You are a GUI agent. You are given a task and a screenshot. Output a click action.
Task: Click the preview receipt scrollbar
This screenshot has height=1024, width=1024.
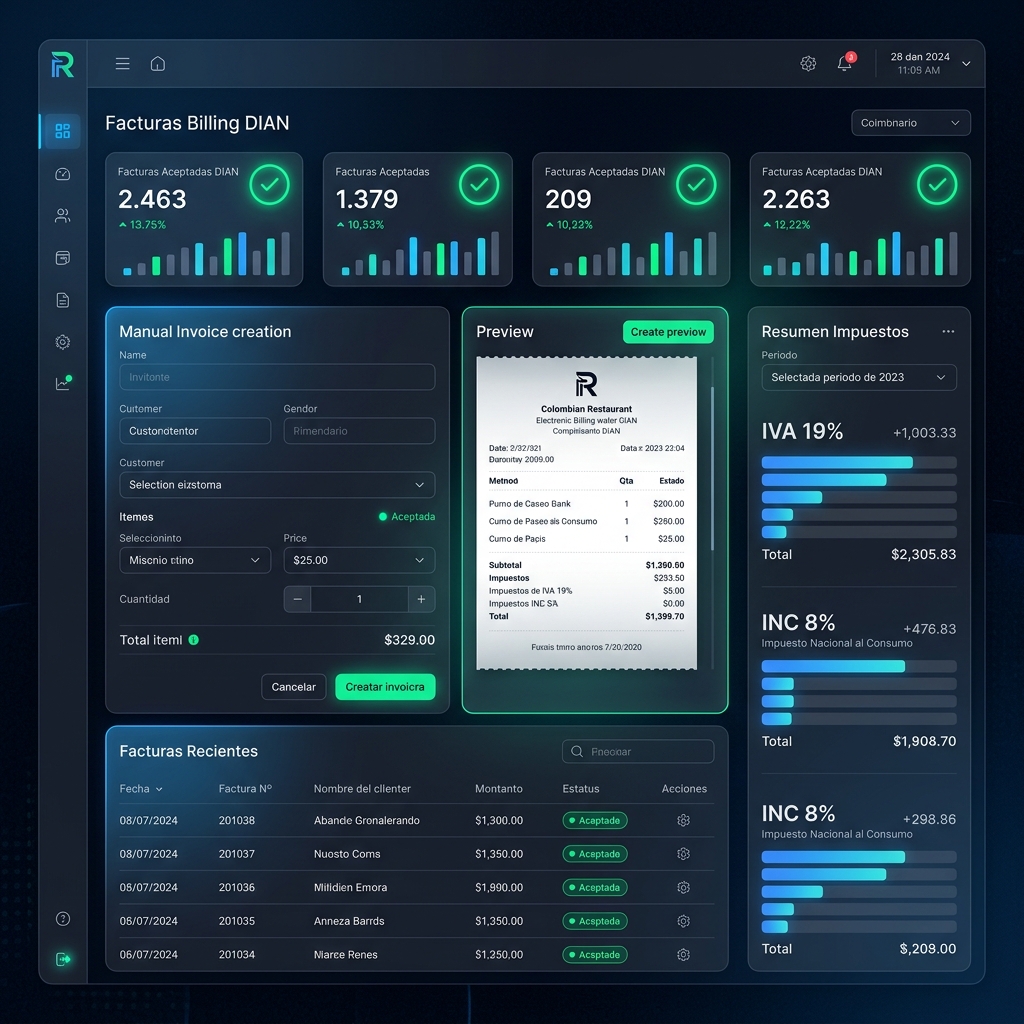[712, 468]
